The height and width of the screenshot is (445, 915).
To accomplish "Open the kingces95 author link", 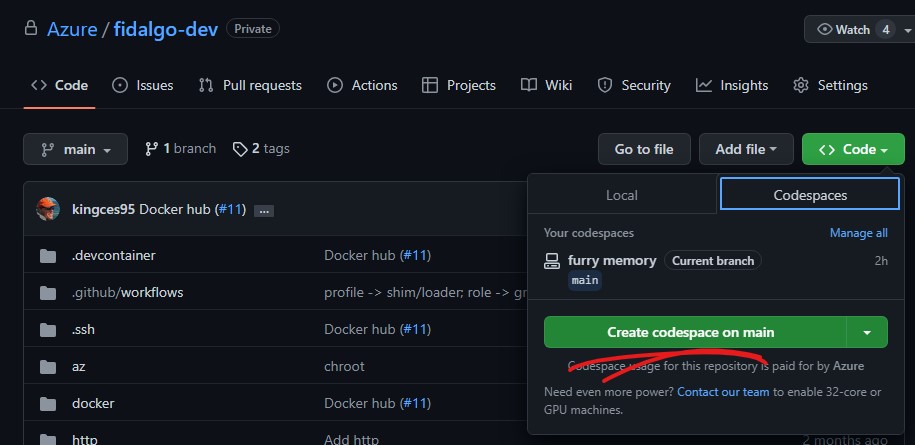I will [x=103, y=209].
